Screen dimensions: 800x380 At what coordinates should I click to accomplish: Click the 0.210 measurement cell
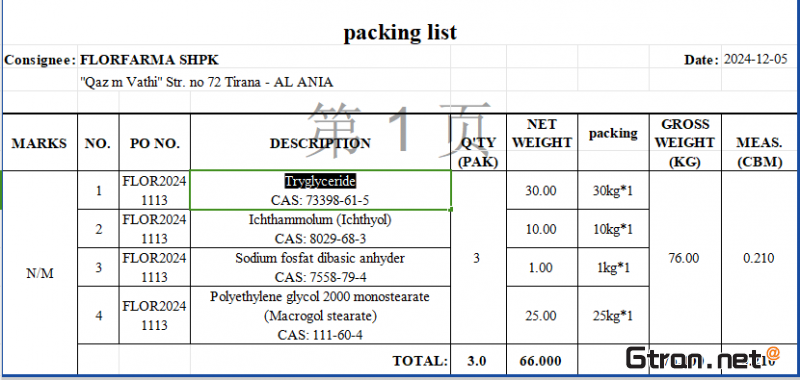tap(759, 258)
